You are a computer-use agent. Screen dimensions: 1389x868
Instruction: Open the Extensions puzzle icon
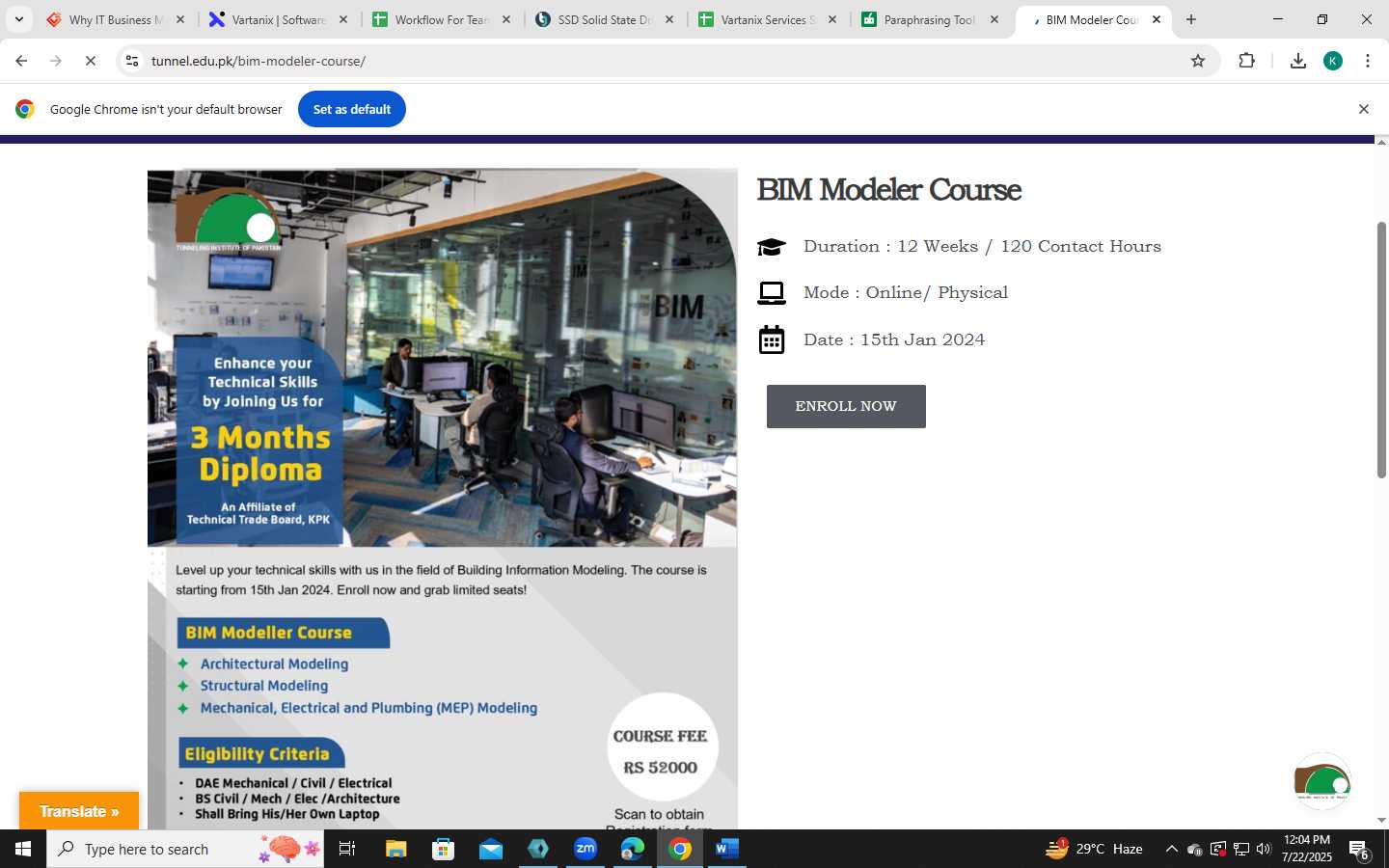1246,61
